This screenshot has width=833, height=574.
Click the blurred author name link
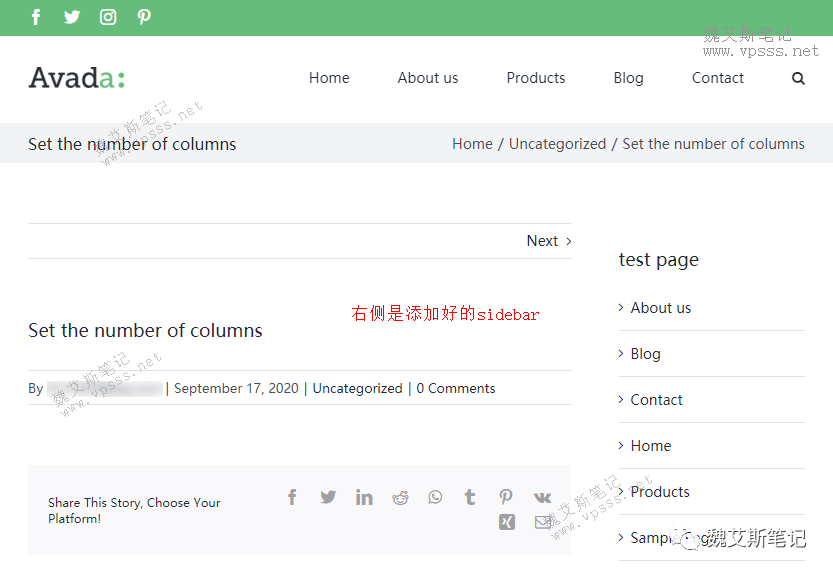(x=105, y=389)
